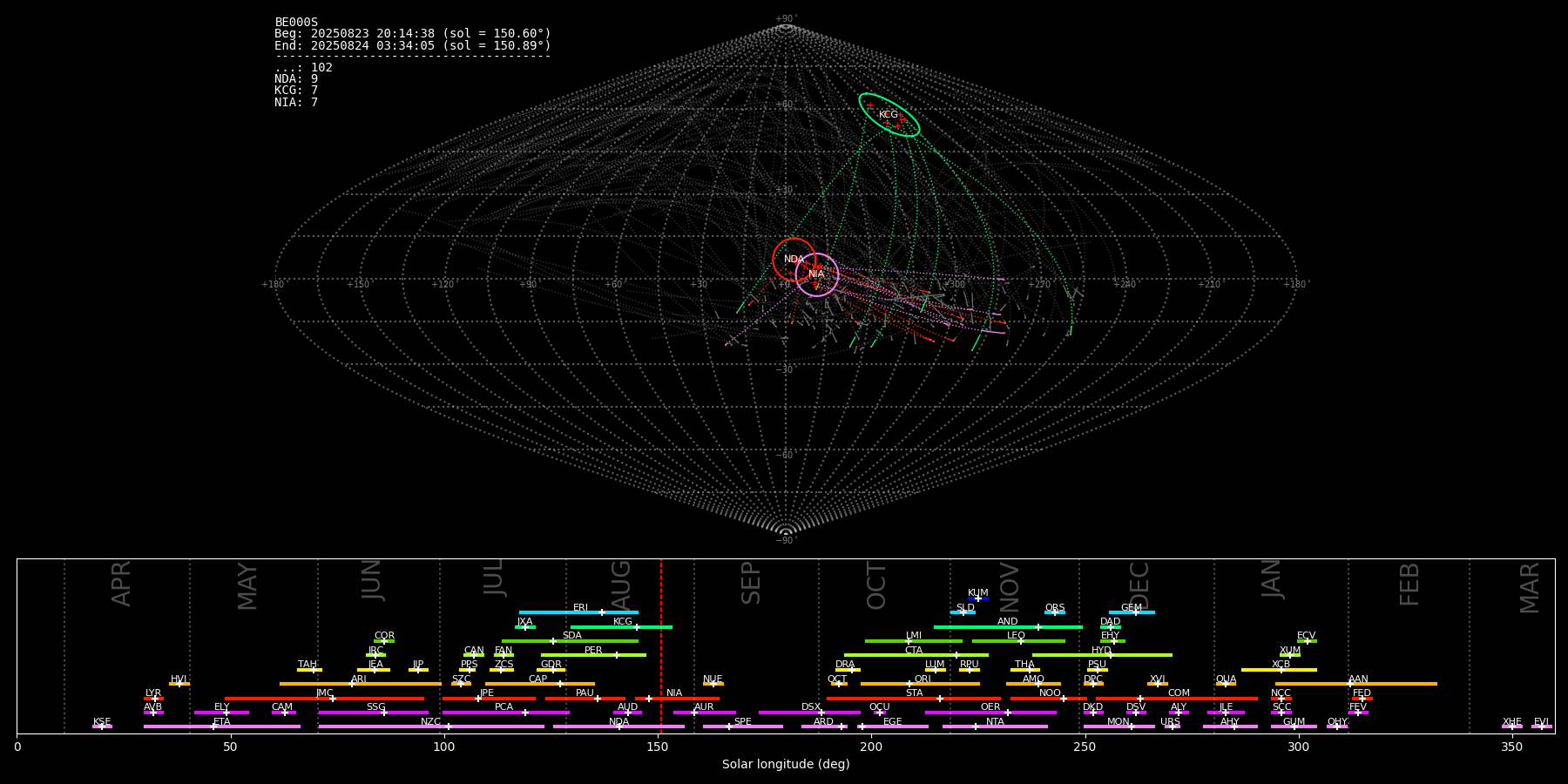
Task: Click the ARI orange bar in the timeline
Action: [360, 684]
